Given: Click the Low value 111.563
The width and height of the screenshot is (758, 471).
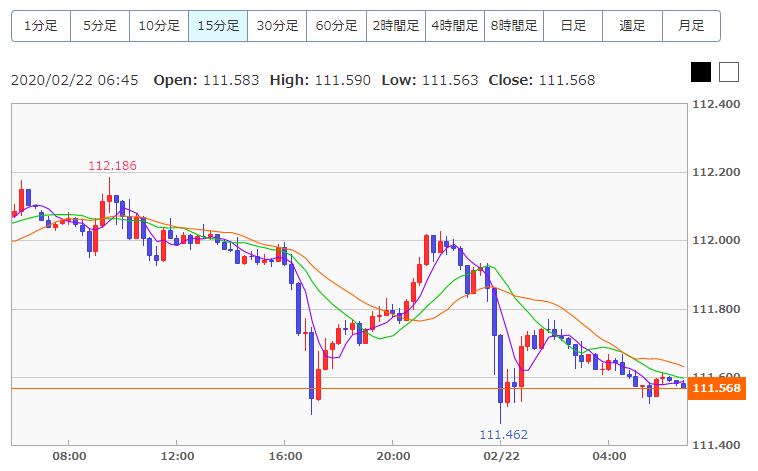Looking at the screenshot, I should [x=450, y=80].
